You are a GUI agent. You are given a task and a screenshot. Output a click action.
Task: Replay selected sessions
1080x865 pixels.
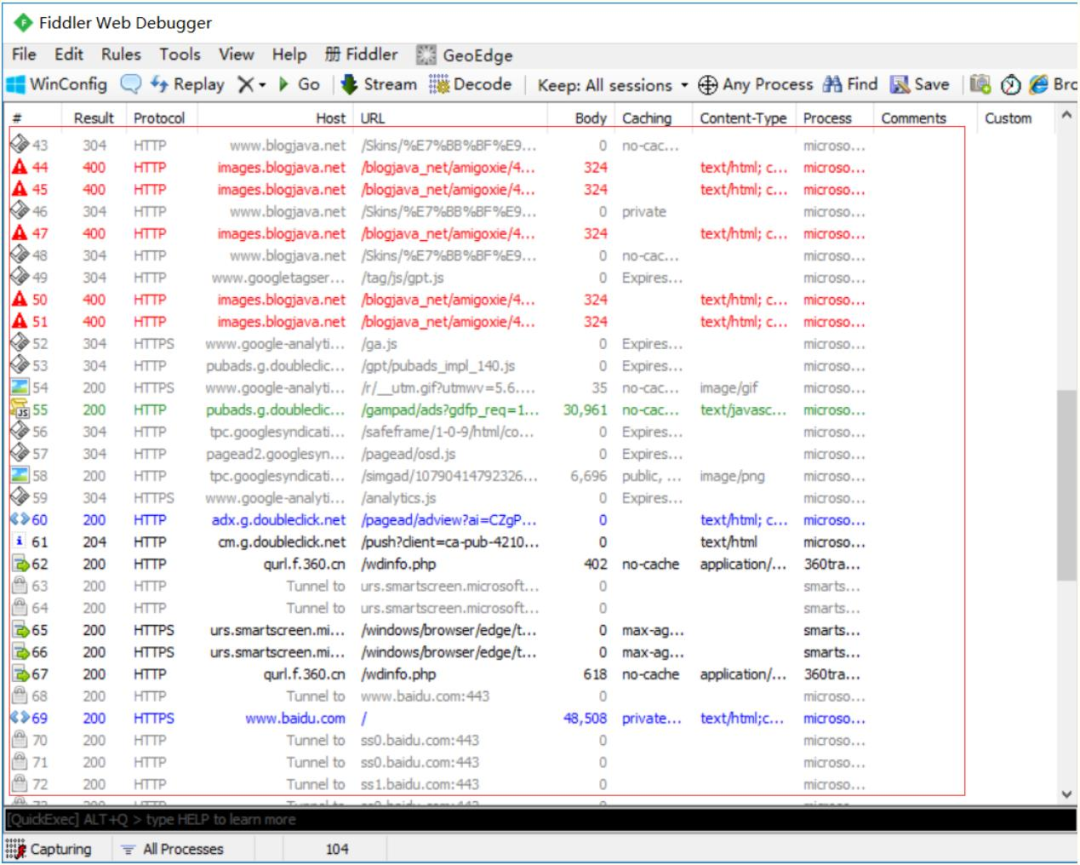[188, 85]
